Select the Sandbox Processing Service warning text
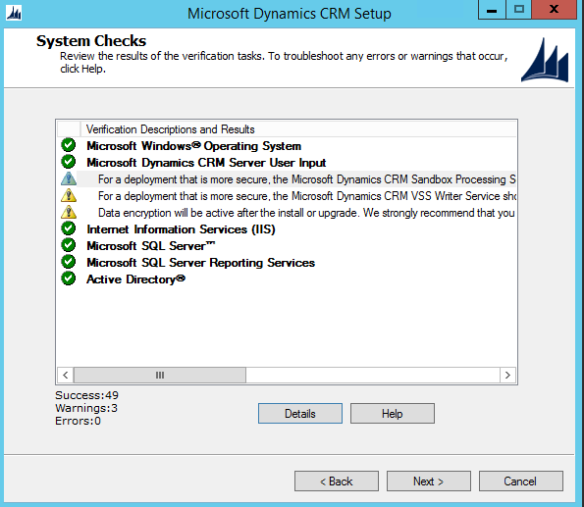584x507 pixels. click(307, 180)
